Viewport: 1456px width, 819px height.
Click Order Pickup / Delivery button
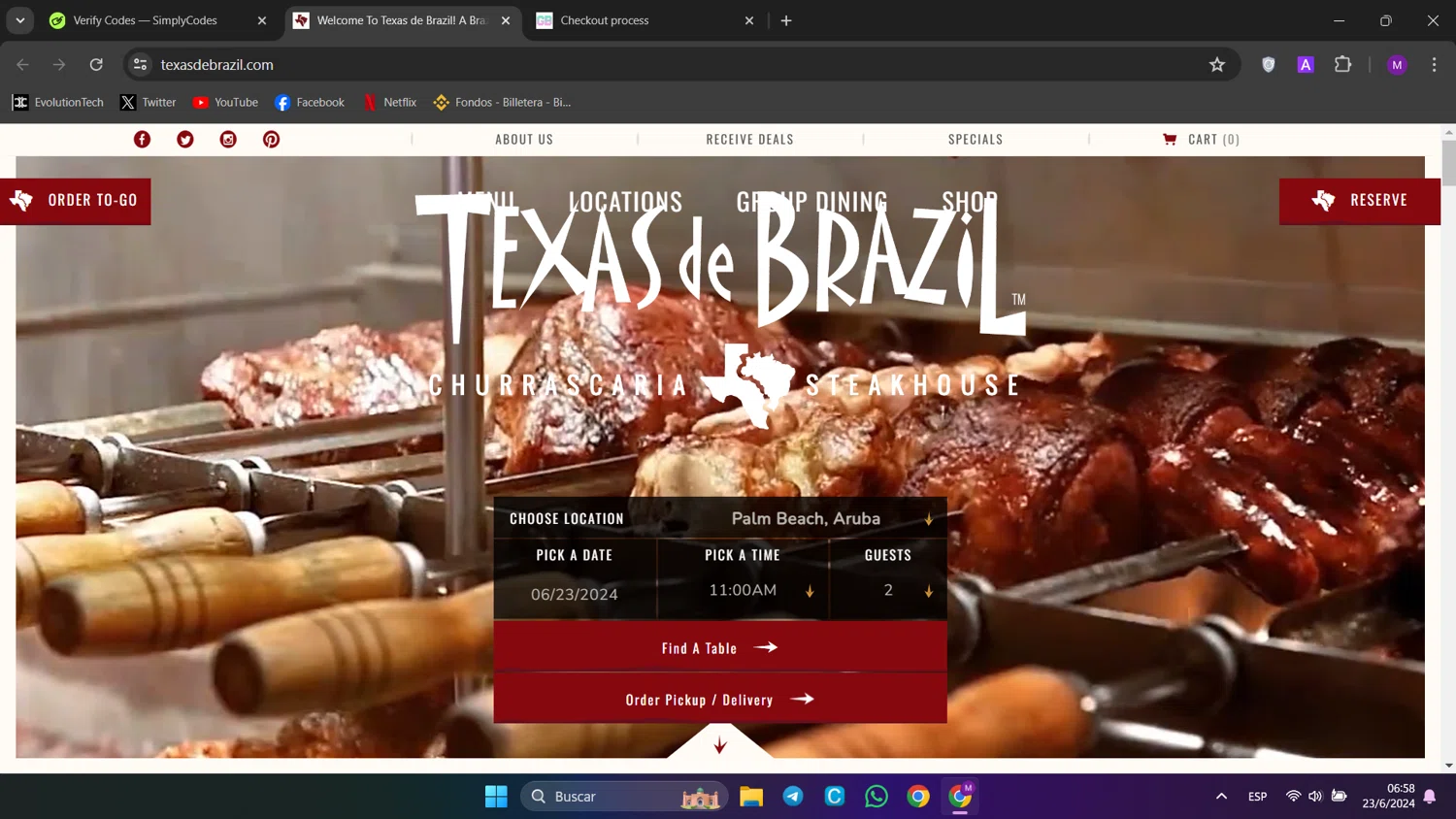click(x=720, y=699)
